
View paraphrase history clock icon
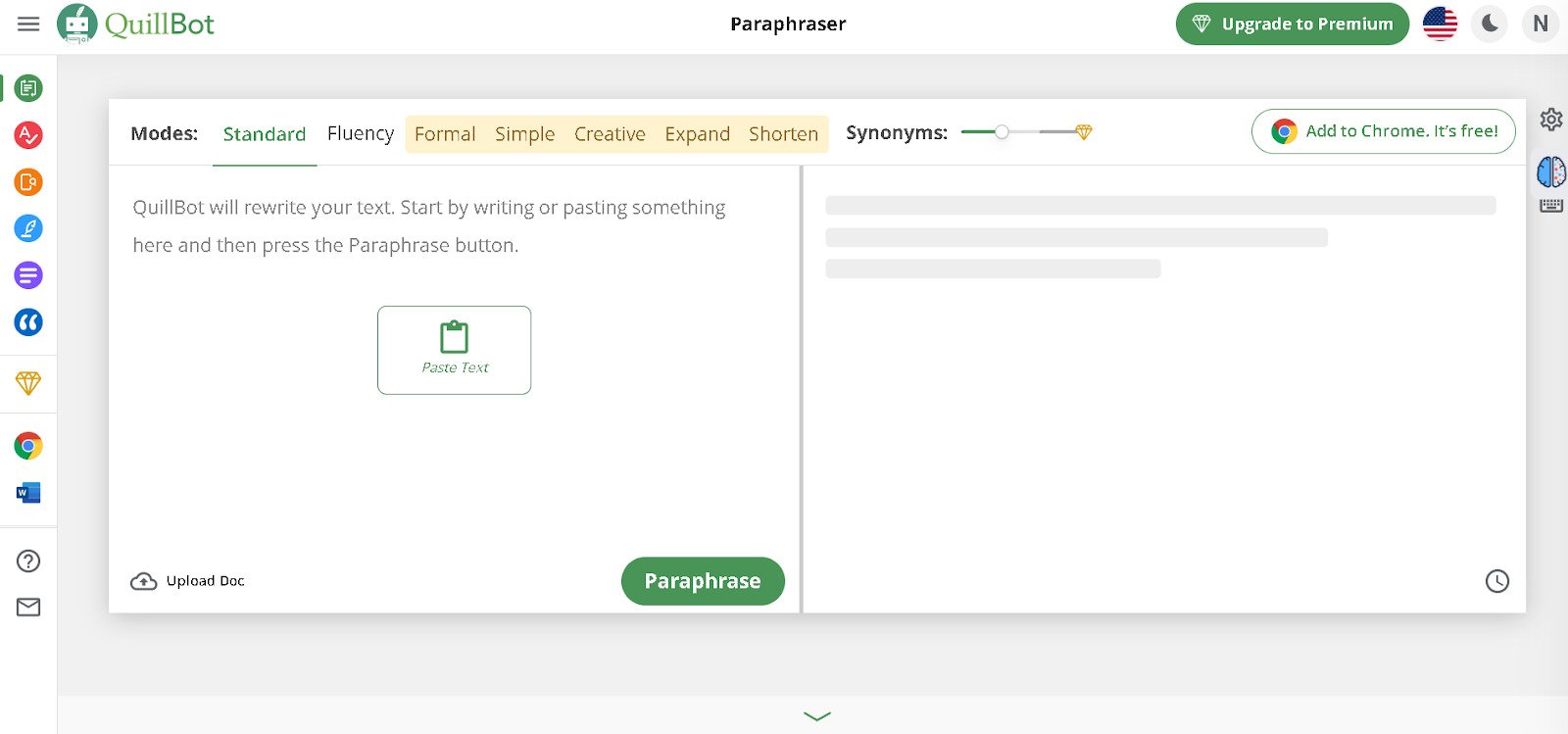coord(1496,581)
